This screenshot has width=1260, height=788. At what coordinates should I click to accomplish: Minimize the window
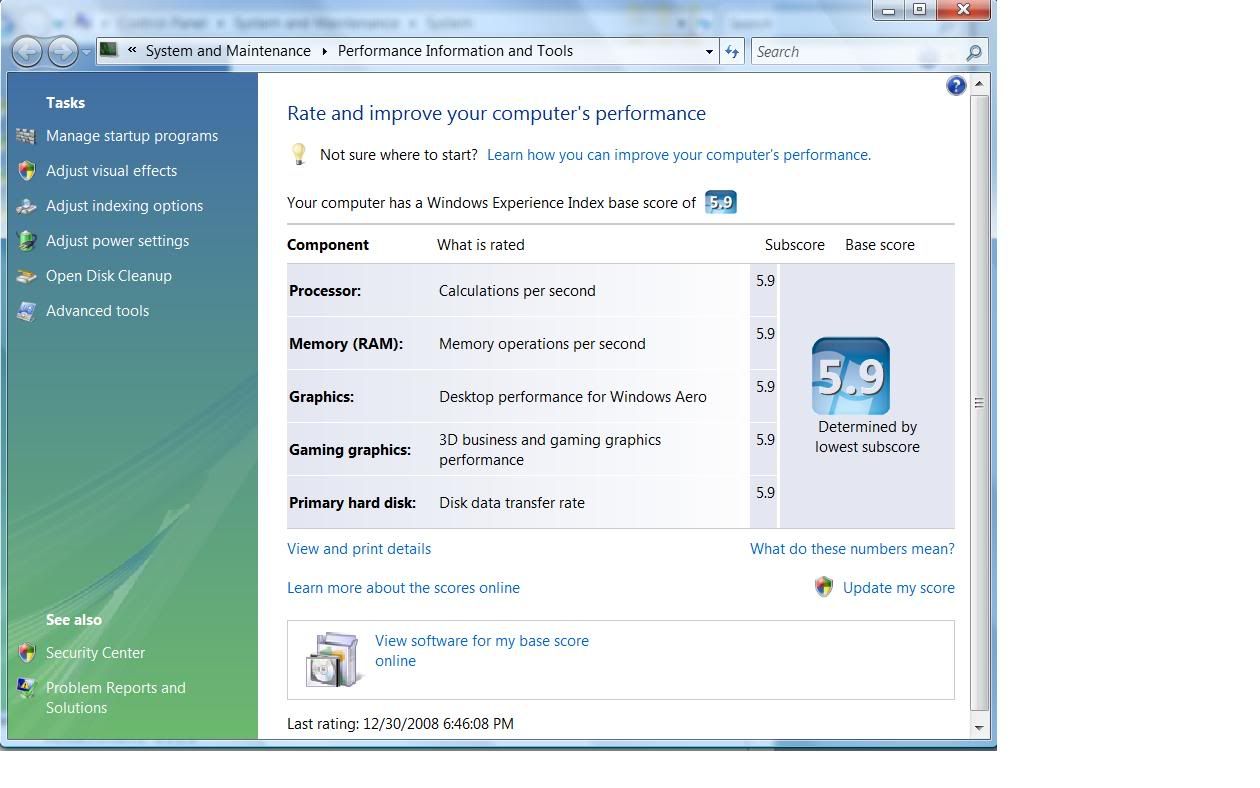[889, 10]
